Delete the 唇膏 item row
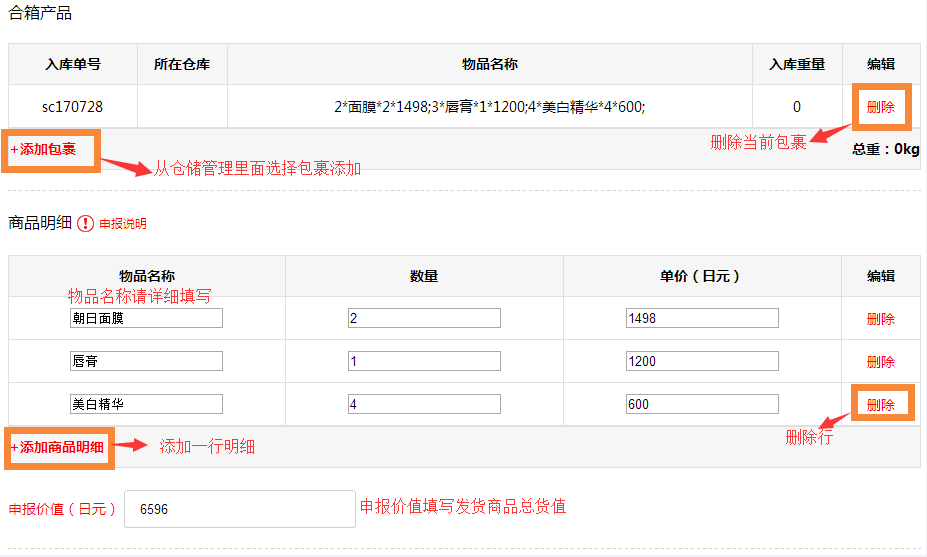Viewport: 927px width, 557px height. (880, 361)
